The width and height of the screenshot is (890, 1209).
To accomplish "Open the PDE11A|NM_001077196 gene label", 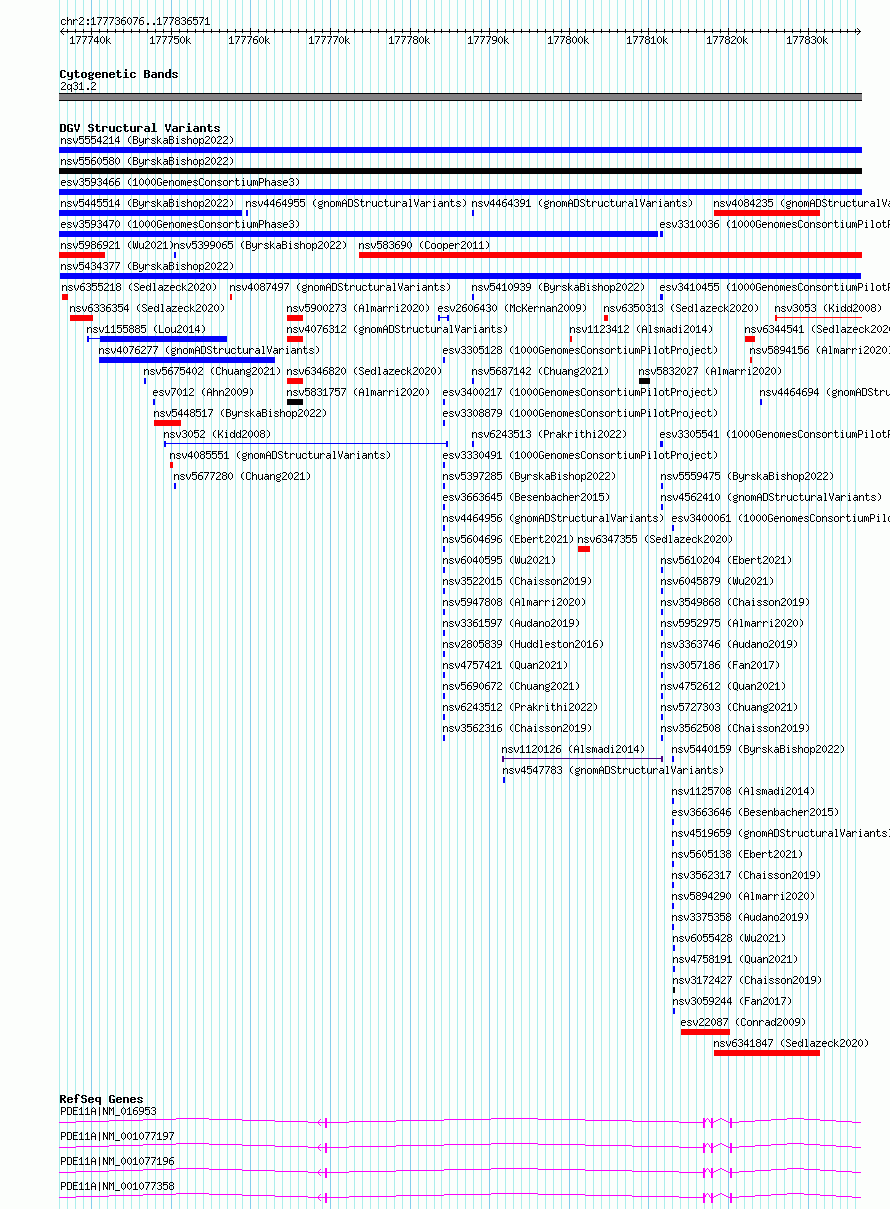I will 117,1161.
